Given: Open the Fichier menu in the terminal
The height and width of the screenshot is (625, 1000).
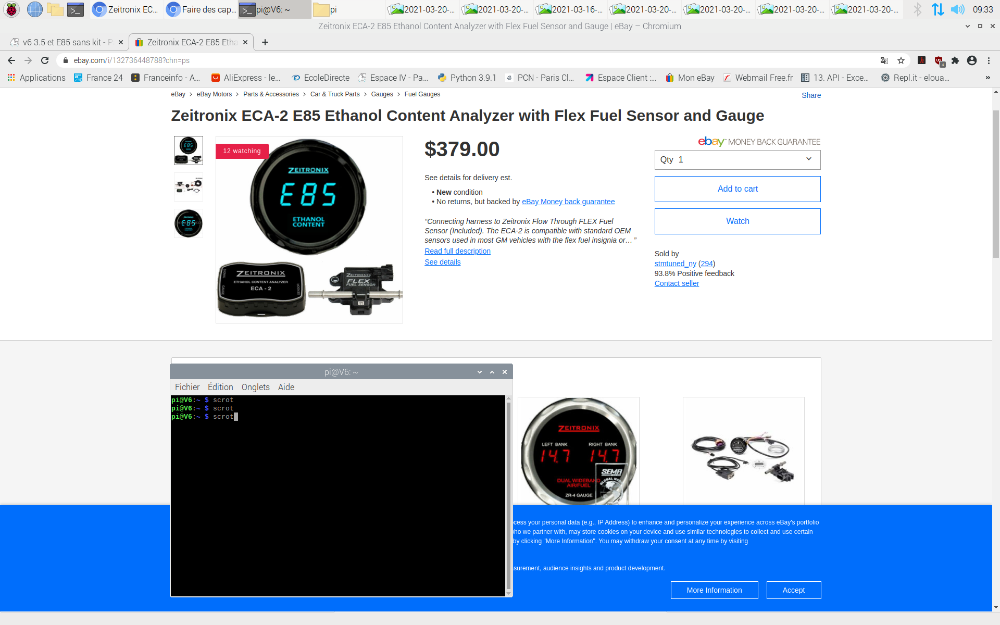Looking at the screenshot, I should click(187, 387).
